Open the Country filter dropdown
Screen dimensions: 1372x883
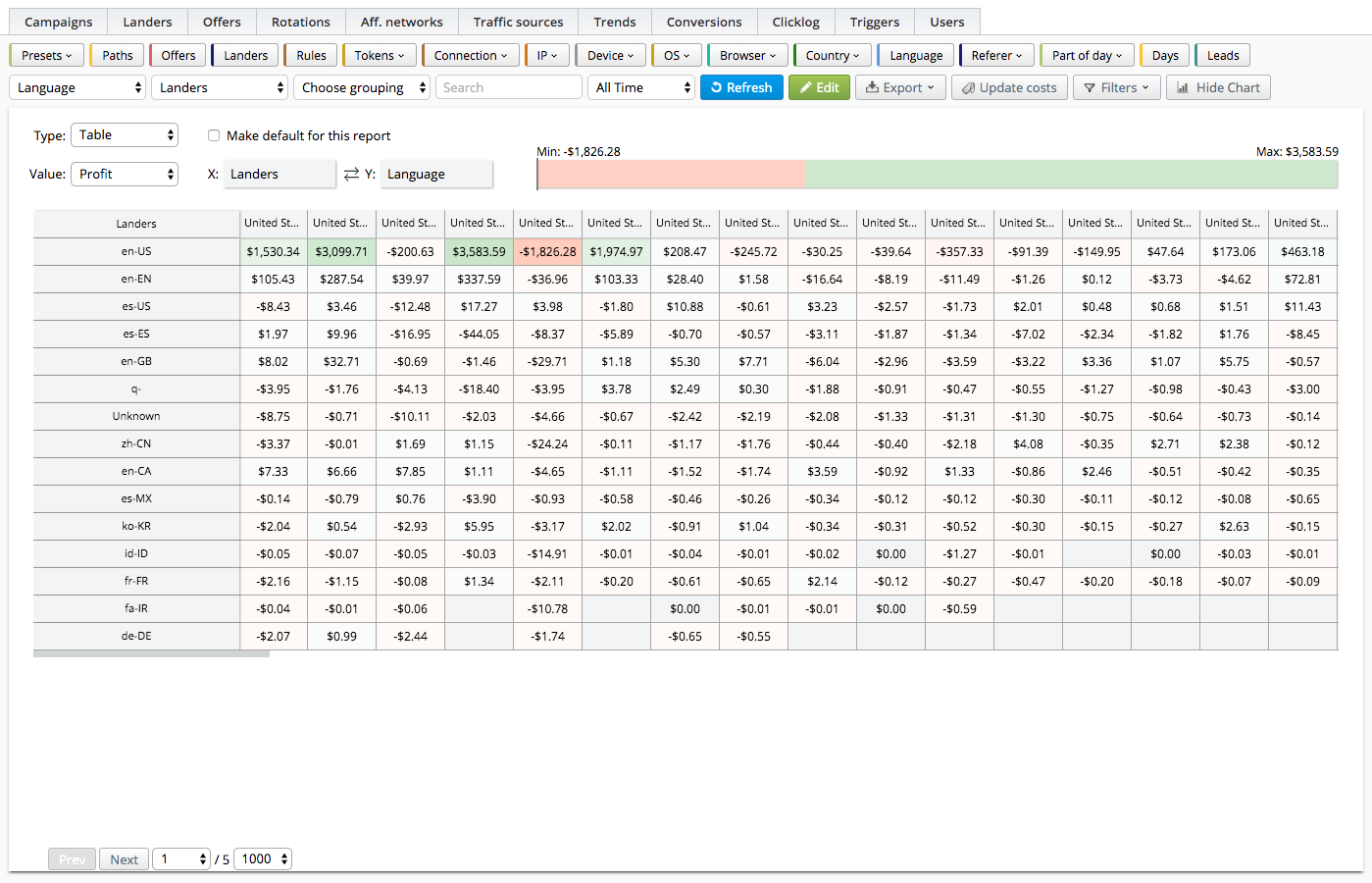pos(832,55)
